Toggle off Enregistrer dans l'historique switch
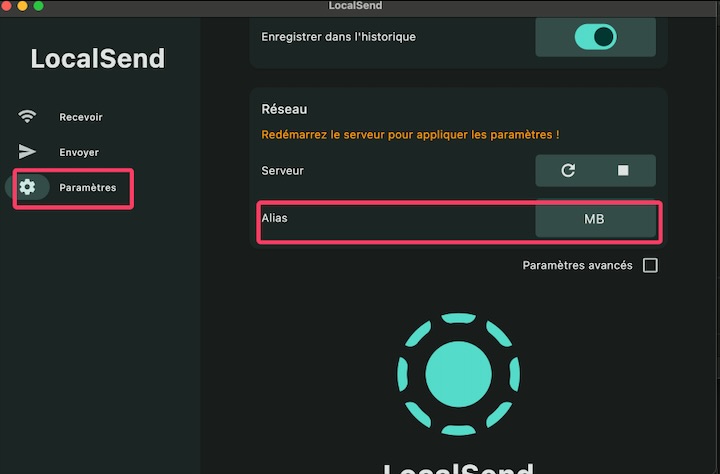The height and width of the screenshot is (474, 720). (x=595, y=37)
